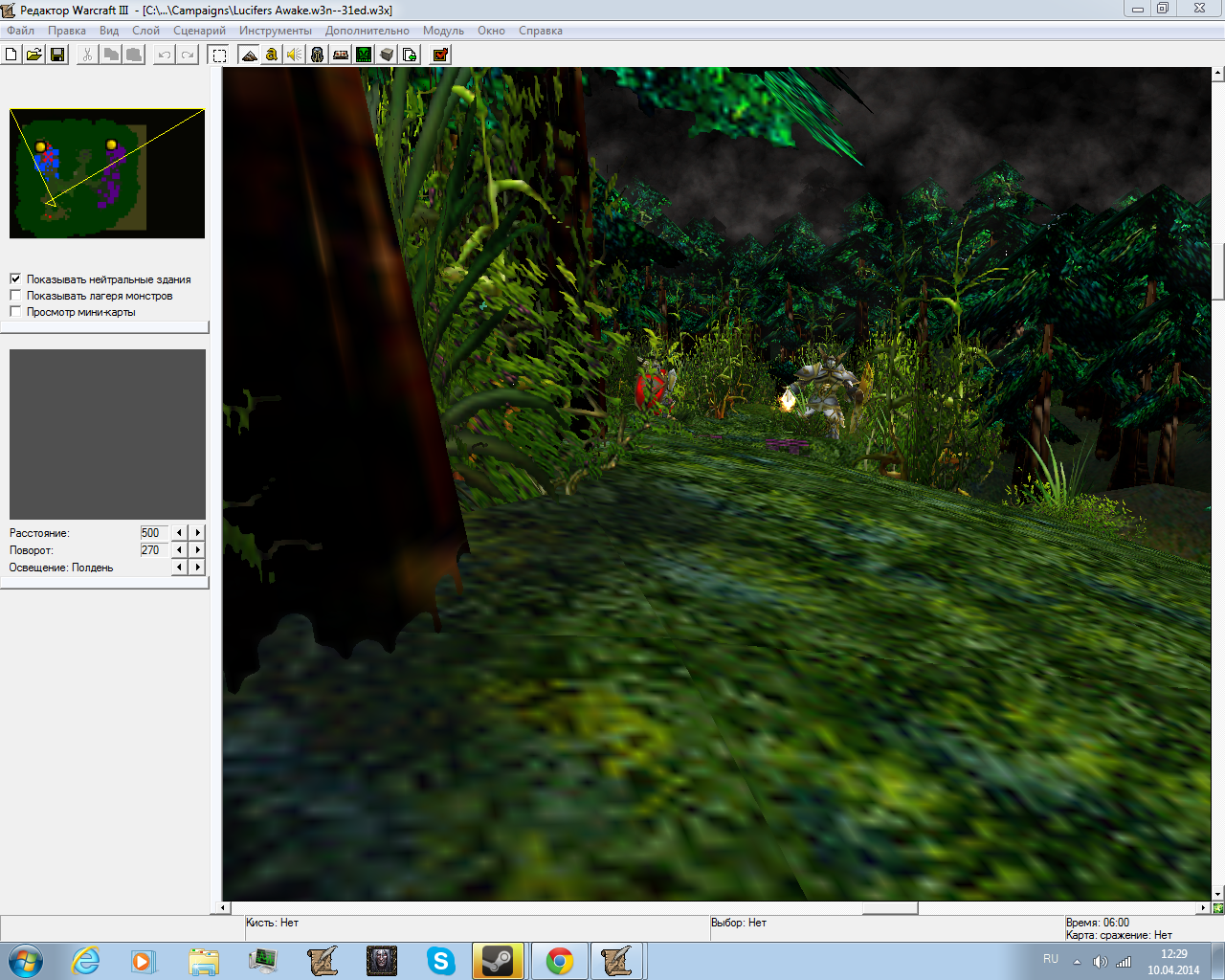Open the Вид menu
This screenshot has width=1225, height=980.
tap(109, 31)
